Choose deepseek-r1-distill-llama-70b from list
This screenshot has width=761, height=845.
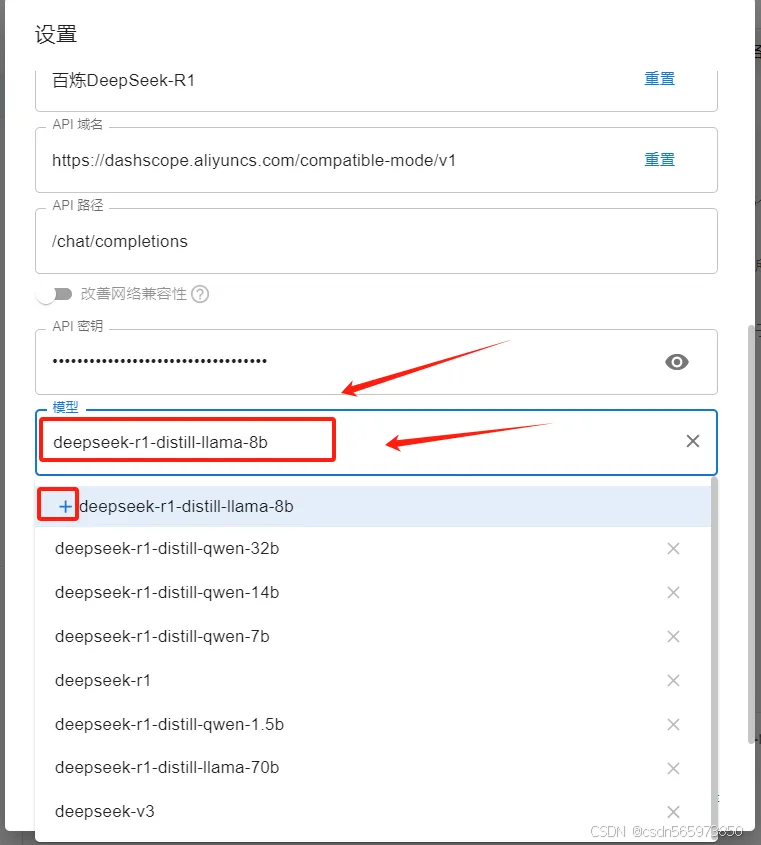[x=373, y=768]
